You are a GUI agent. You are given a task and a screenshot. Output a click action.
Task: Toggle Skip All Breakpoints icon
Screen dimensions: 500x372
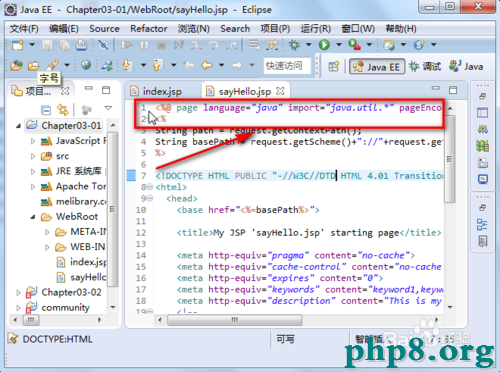pyautogui.click(x=103, y=45)
